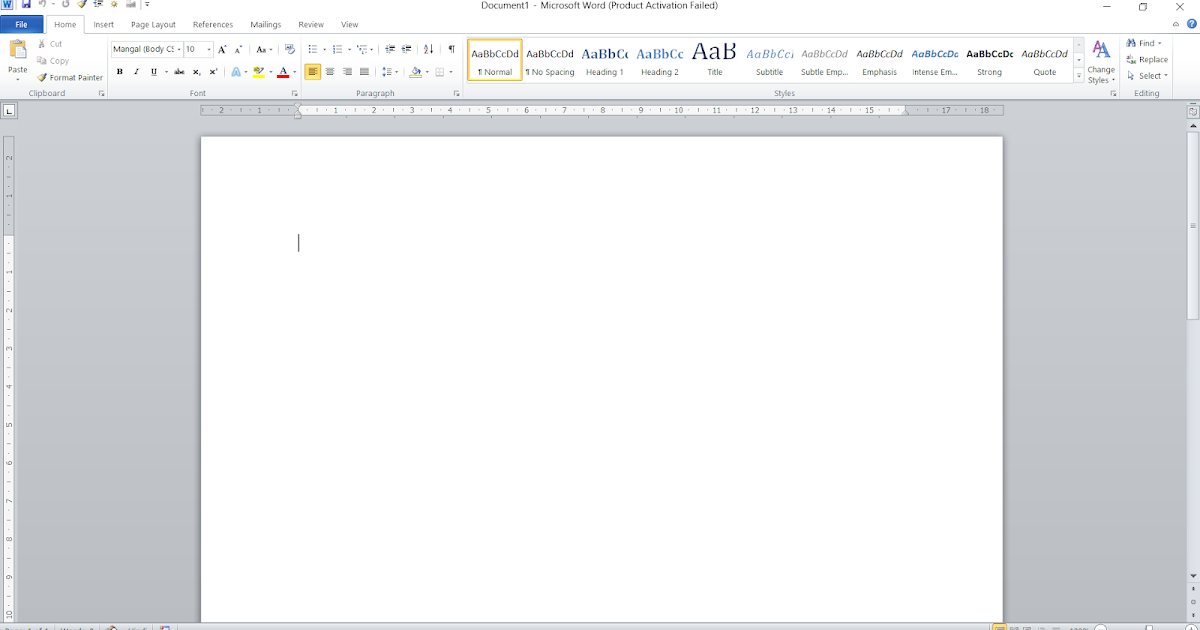Apply bold formatting
This screenshot has width=1200, height=630.
(x=119, y=71)
